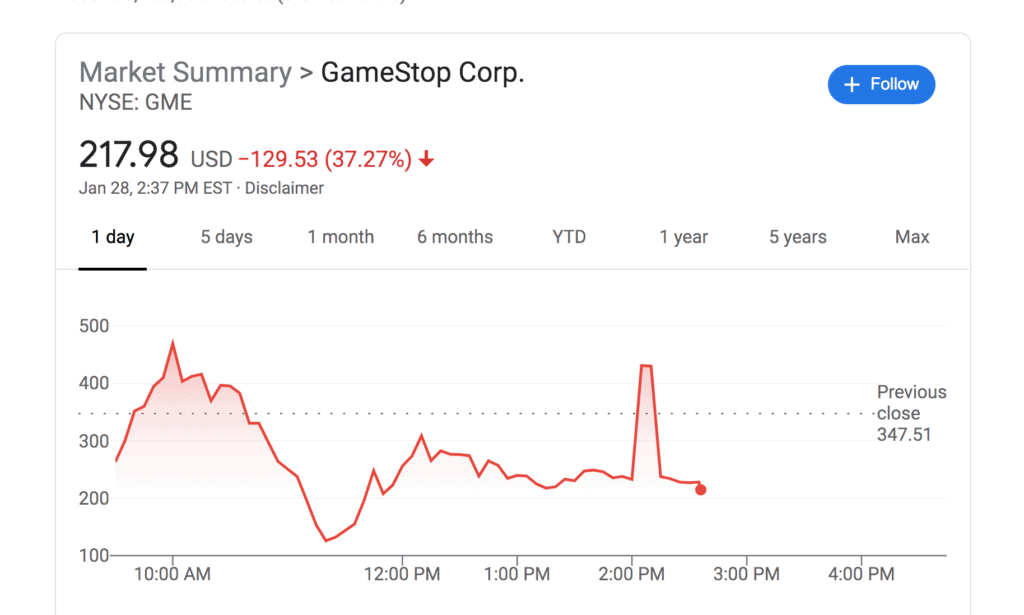Switch to the 6 months tab

[x=455, y=237]
